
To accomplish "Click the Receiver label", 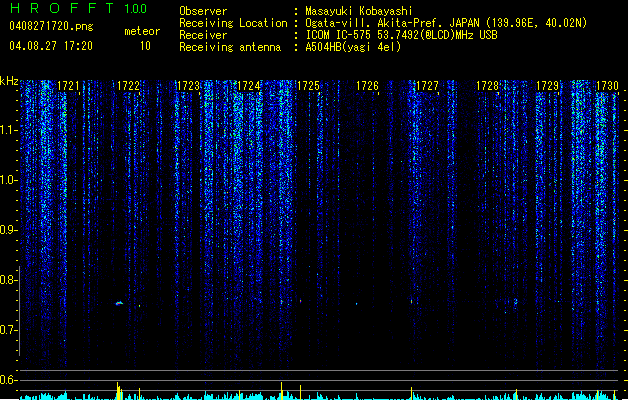I will [x=203, y=35].
